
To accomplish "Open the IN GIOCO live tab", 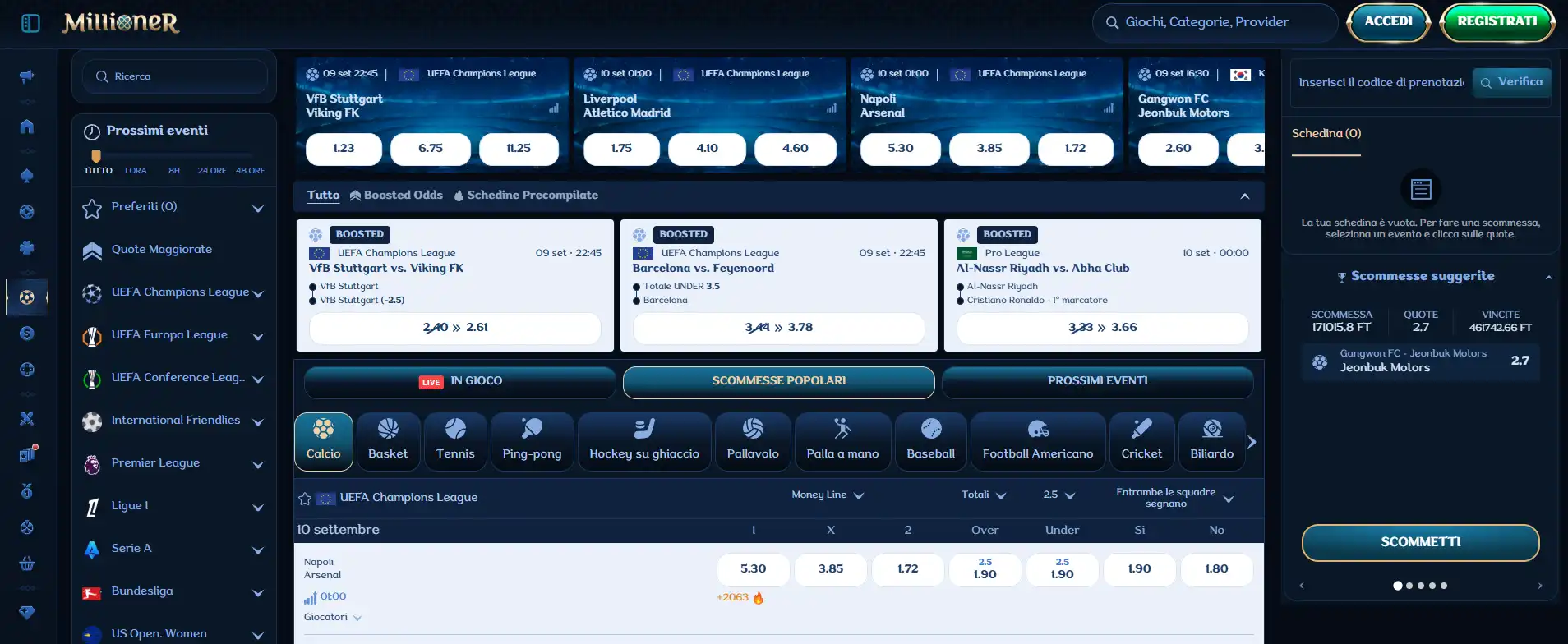I will click(x=460, y=382).
